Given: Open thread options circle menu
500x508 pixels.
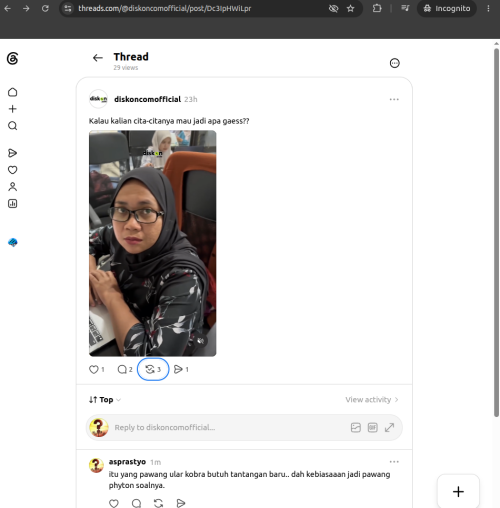Looking at the screenshot, I should (395, 63).
